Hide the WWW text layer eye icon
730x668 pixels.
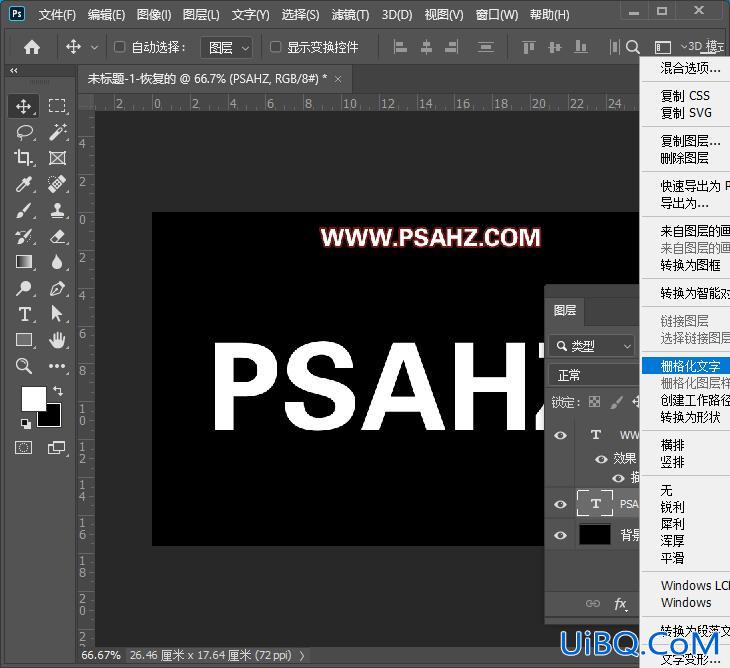click(561, 435)
